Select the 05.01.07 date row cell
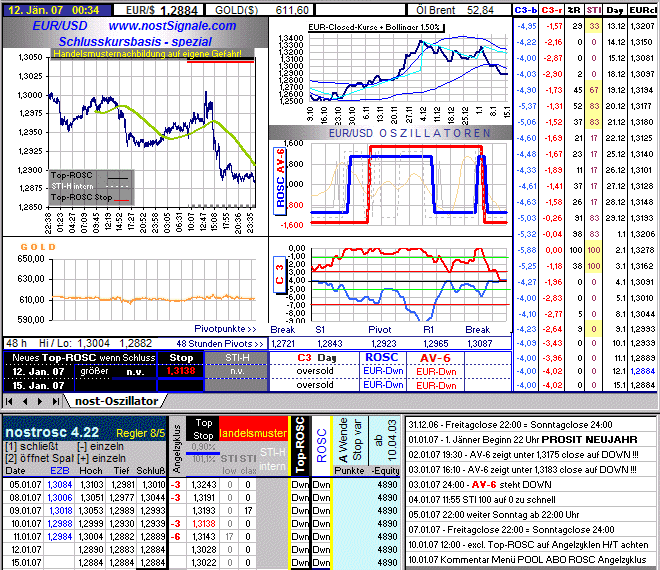Screen dimensions: 660x570 click(25, 485)
